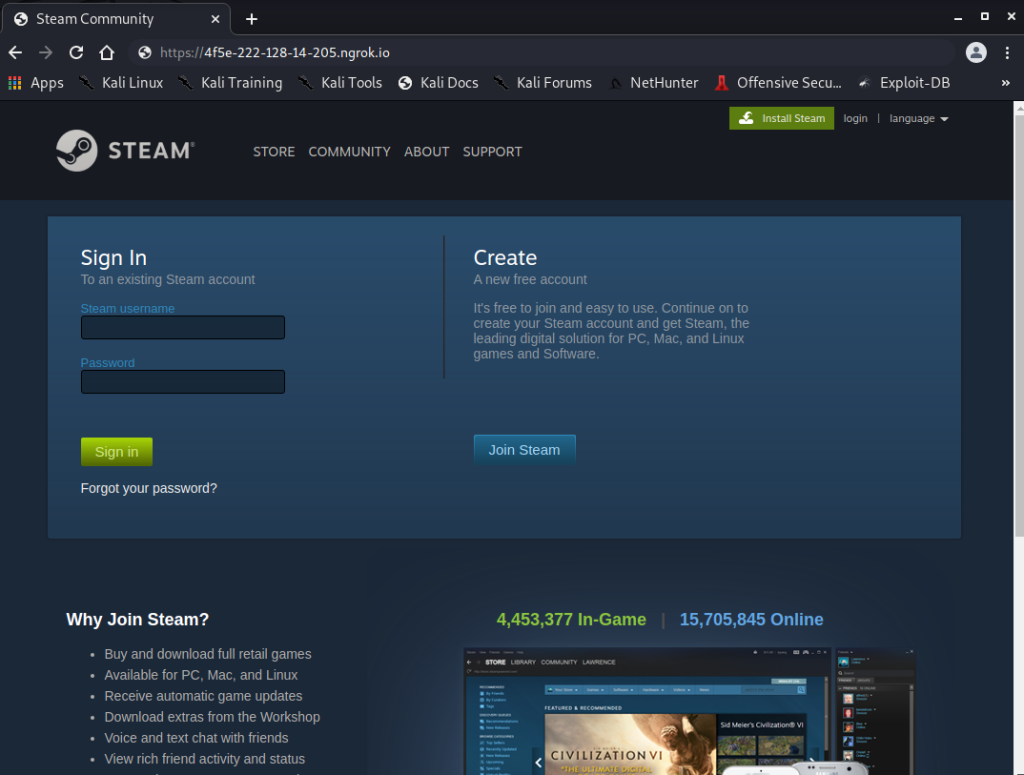1024x775 pixels.
Task: Expand the hidden bookmarks chevron
Action: click(x=1006, y=83)
